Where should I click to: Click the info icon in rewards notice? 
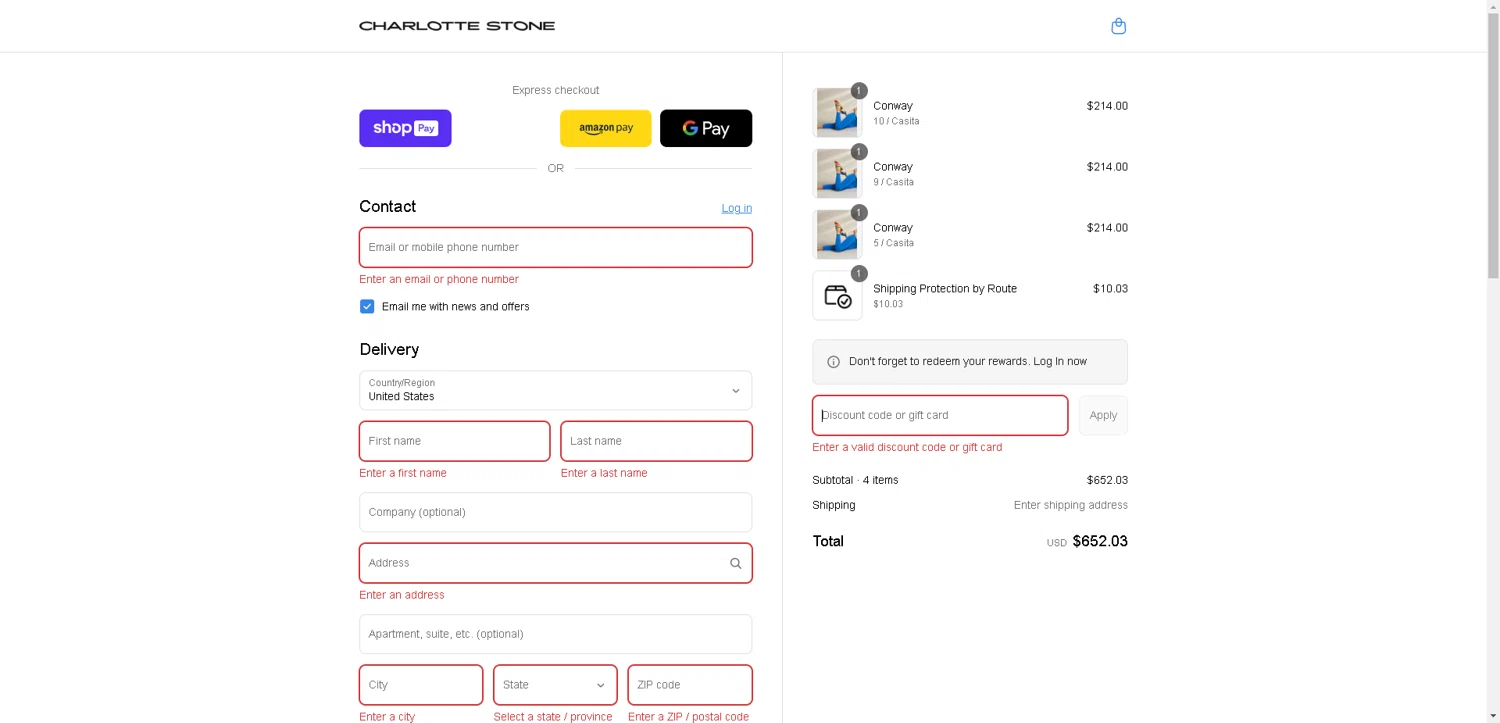click(x=834, y=362)
